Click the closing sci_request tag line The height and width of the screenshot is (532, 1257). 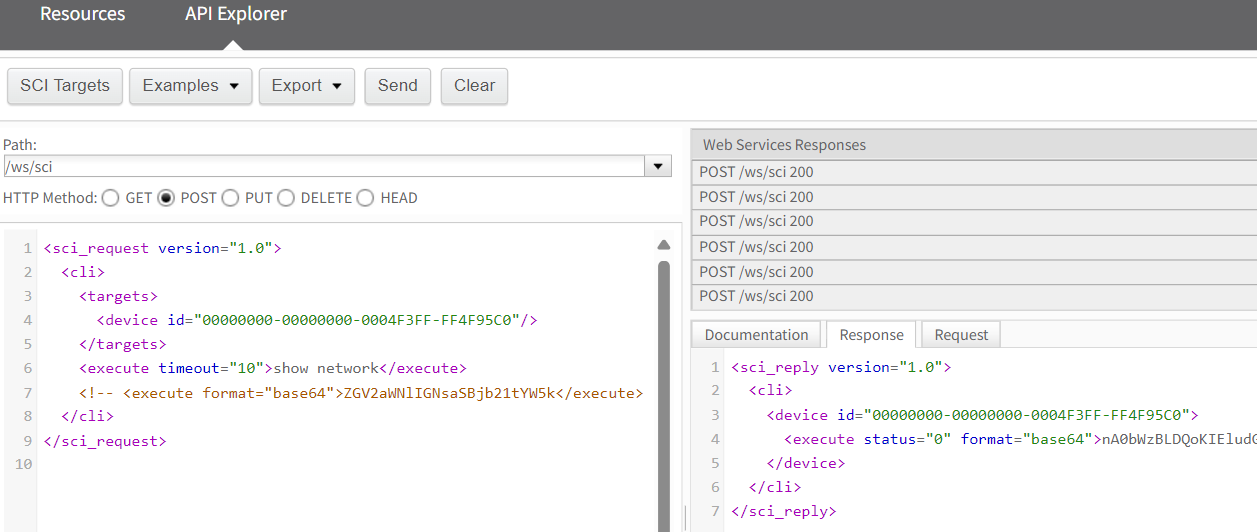point(105,441)
